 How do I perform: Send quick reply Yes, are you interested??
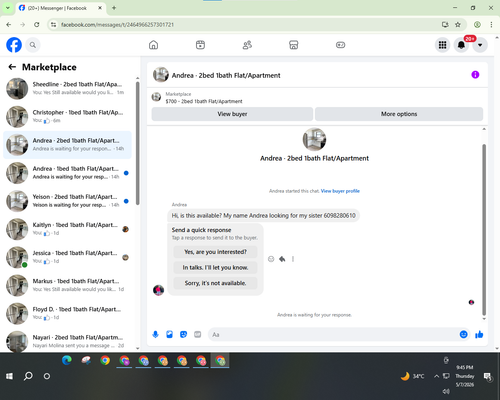pyautogui.click(x=215, y=252)
